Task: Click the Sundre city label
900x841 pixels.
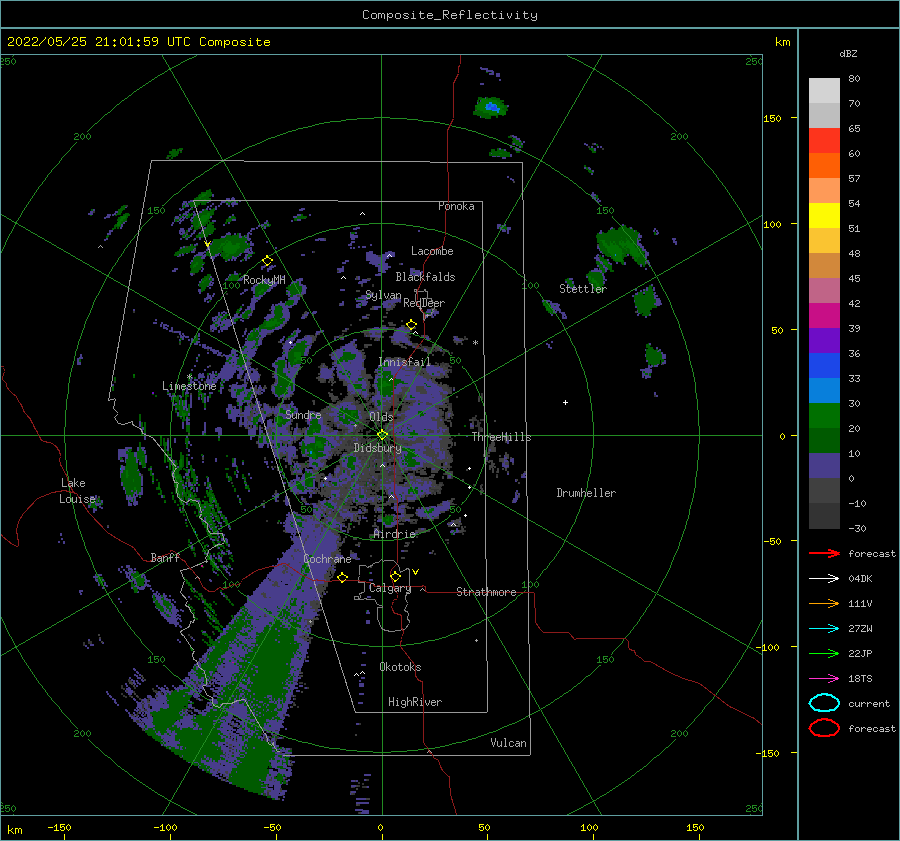Action: (303, 414)
